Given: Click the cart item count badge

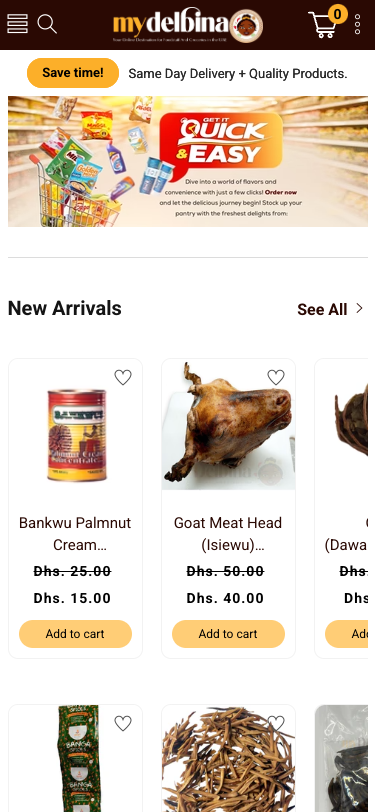Looking at the screenshot, I should [x=338, y=14].
